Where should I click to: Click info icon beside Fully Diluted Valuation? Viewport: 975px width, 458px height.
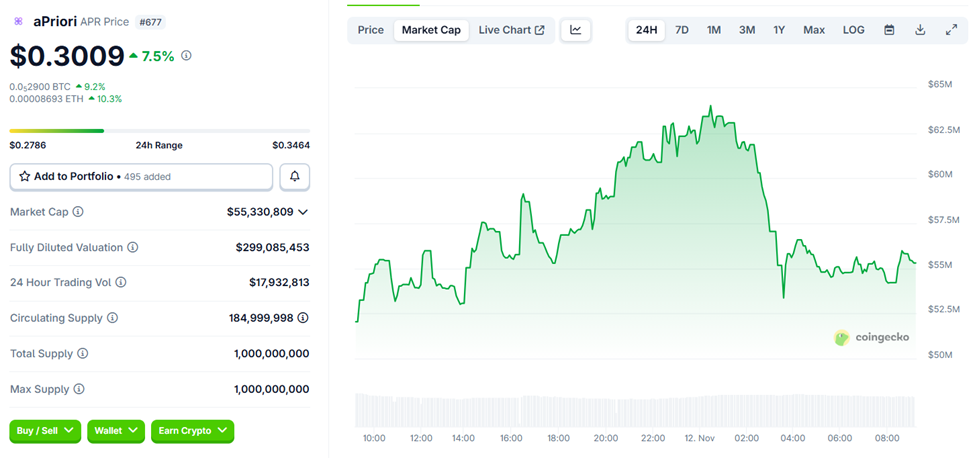click(x=133, y=247)
